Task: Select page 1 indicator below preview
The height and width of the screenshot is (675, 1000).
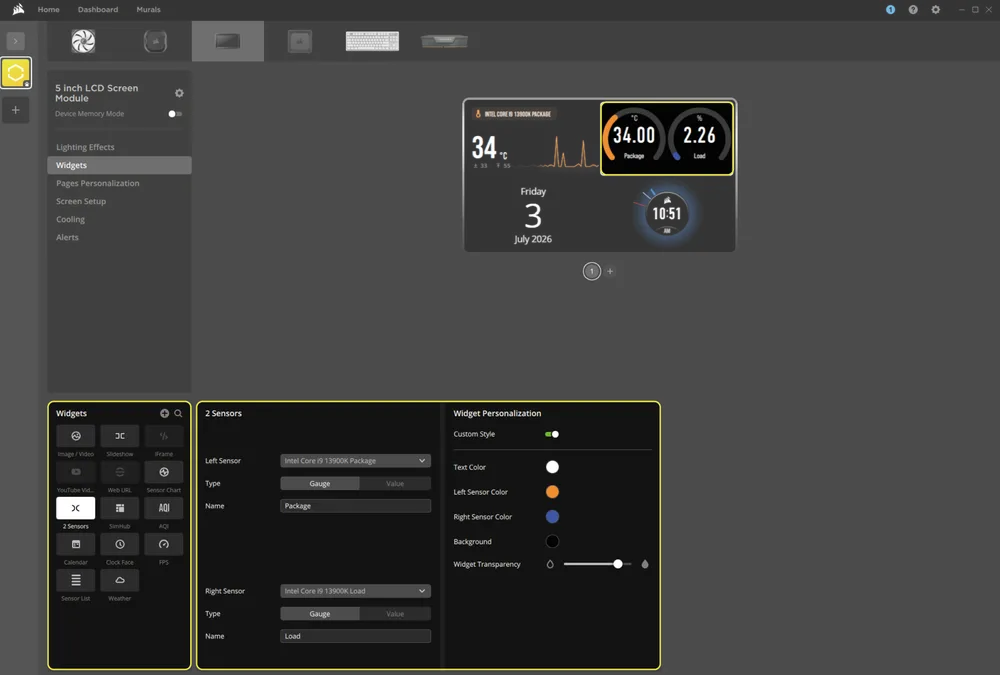Action: pyautogui.click(x=592, y=271)
